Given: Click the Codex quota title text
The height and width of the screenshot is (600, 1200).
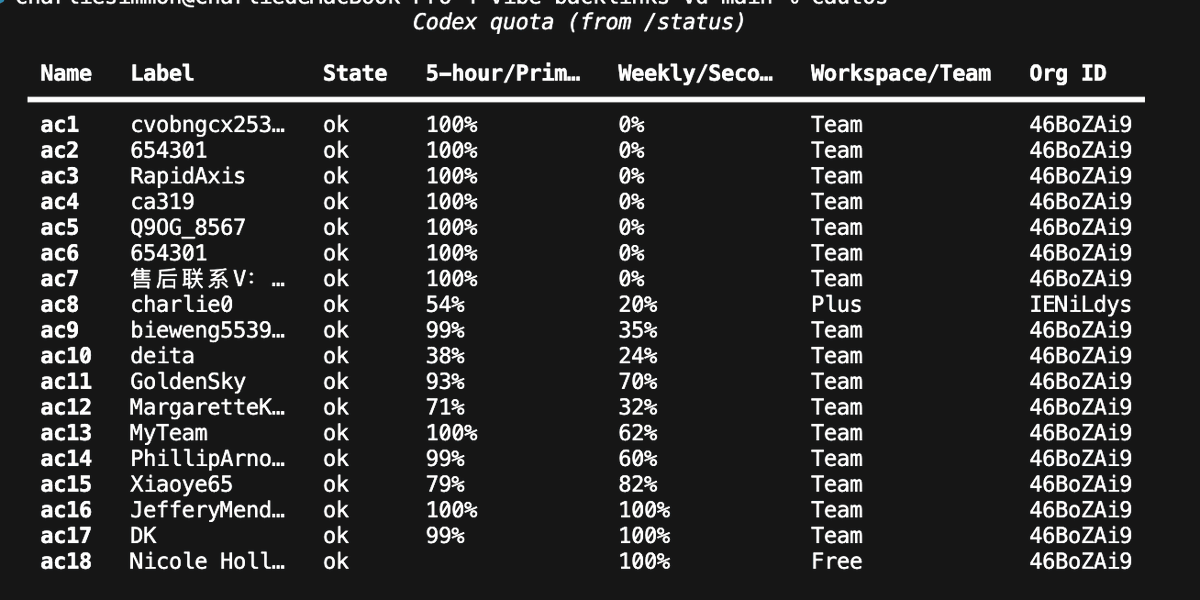Looking at the screenshot, I should [x=579, y=22].
